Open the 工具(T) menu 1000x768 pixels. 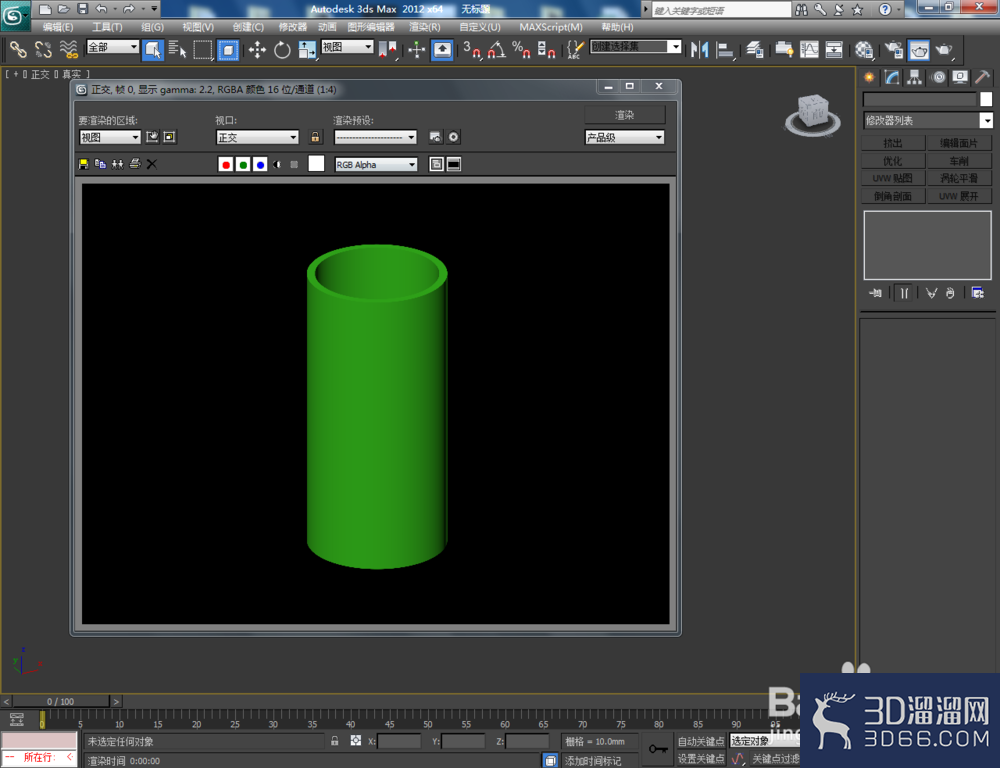point(107,27)
